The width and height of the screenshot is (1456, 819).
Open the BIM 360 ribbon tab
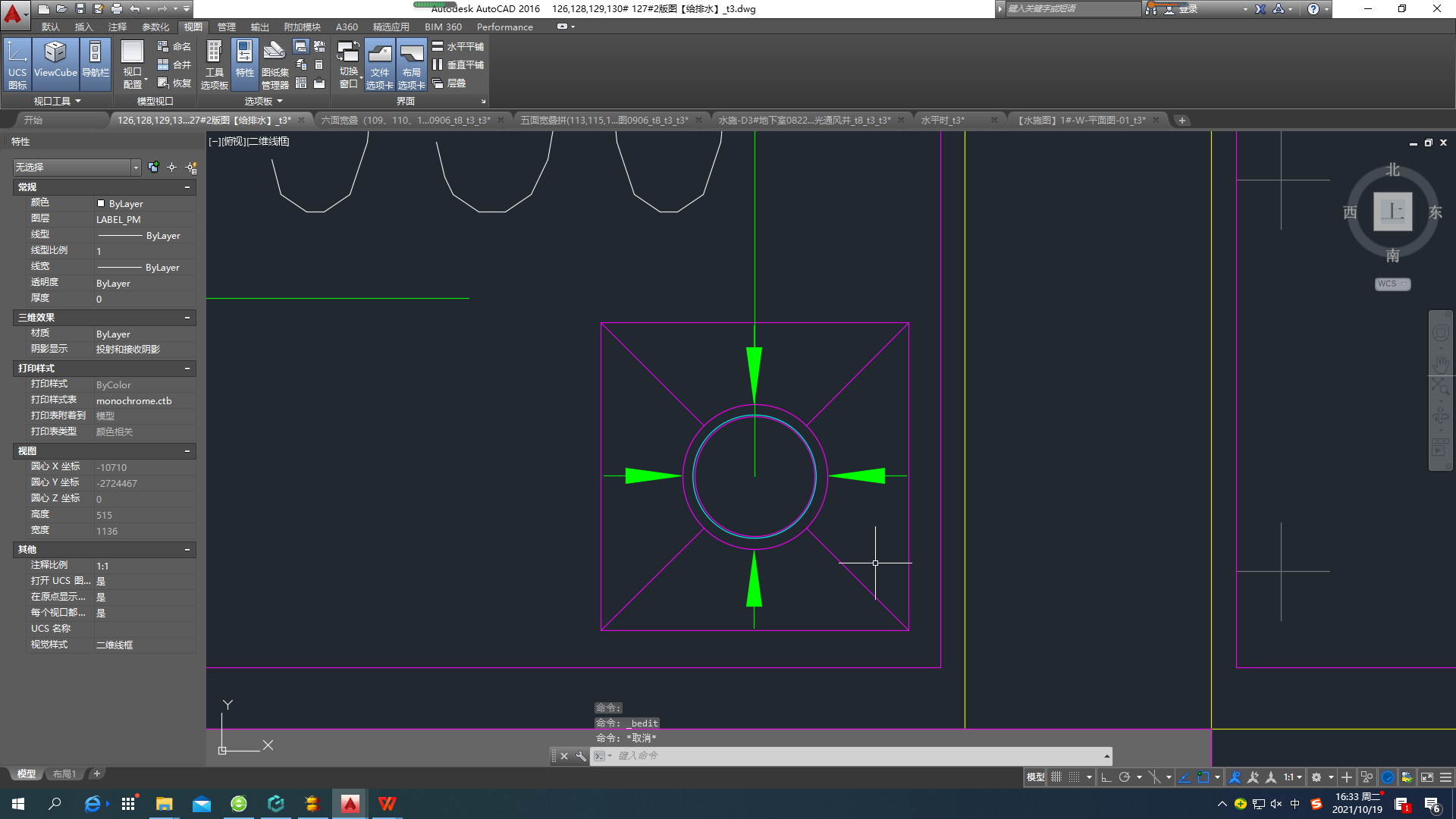click(443, 27)
